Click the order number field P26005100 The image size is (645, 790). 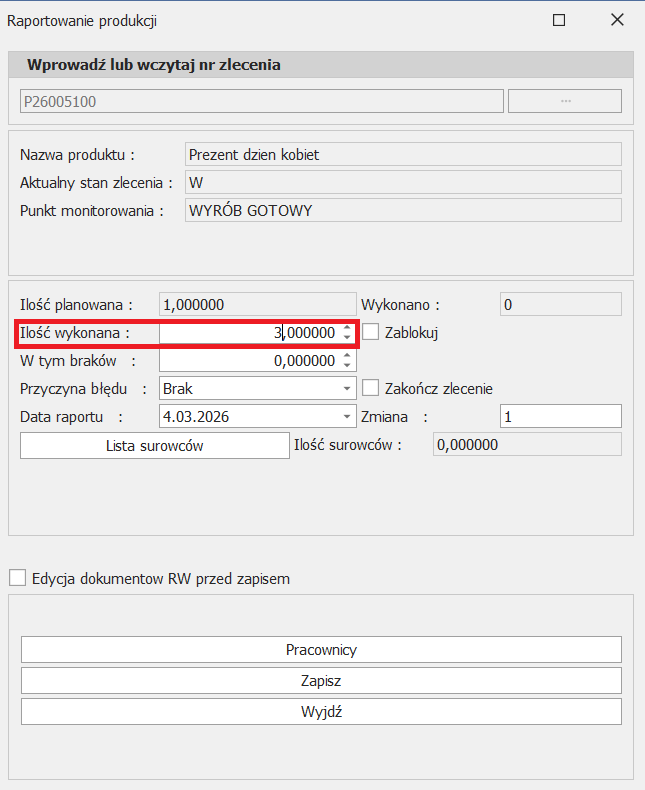[261, 101]
